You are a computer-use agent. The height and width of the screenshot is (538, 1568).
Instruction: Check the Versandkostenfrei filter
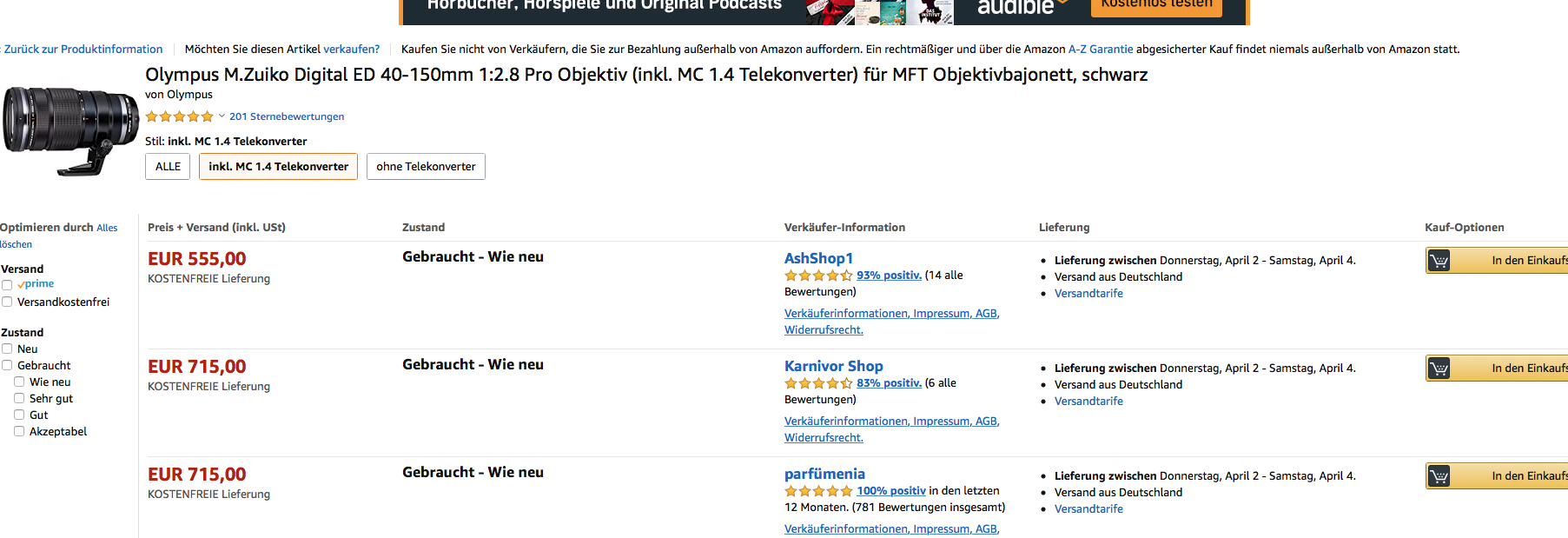tap(7, 302)
